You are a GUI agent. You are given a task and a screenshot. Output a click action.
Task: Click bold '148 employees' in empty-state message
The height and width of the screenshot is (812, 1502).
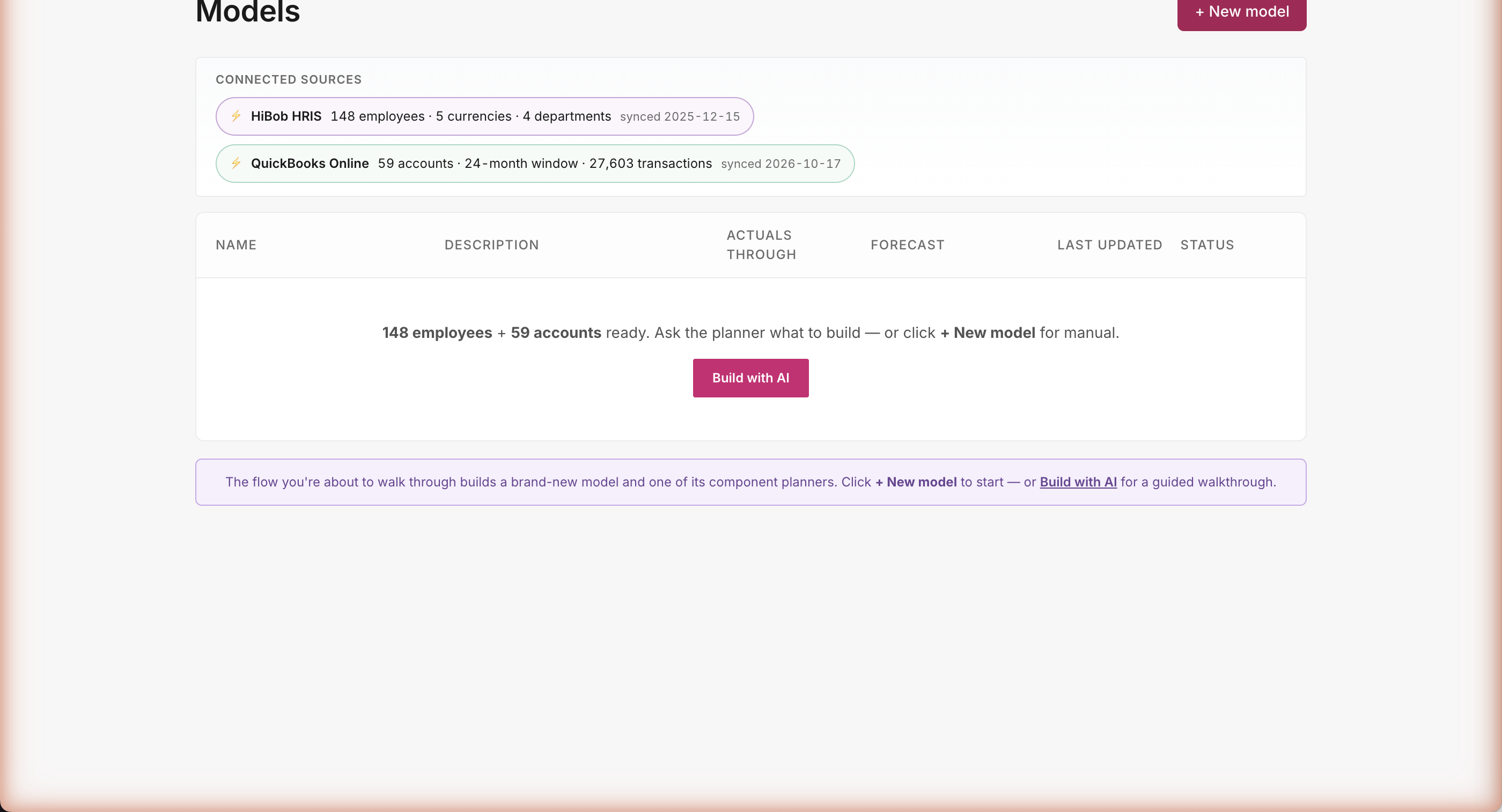[437, 333]
